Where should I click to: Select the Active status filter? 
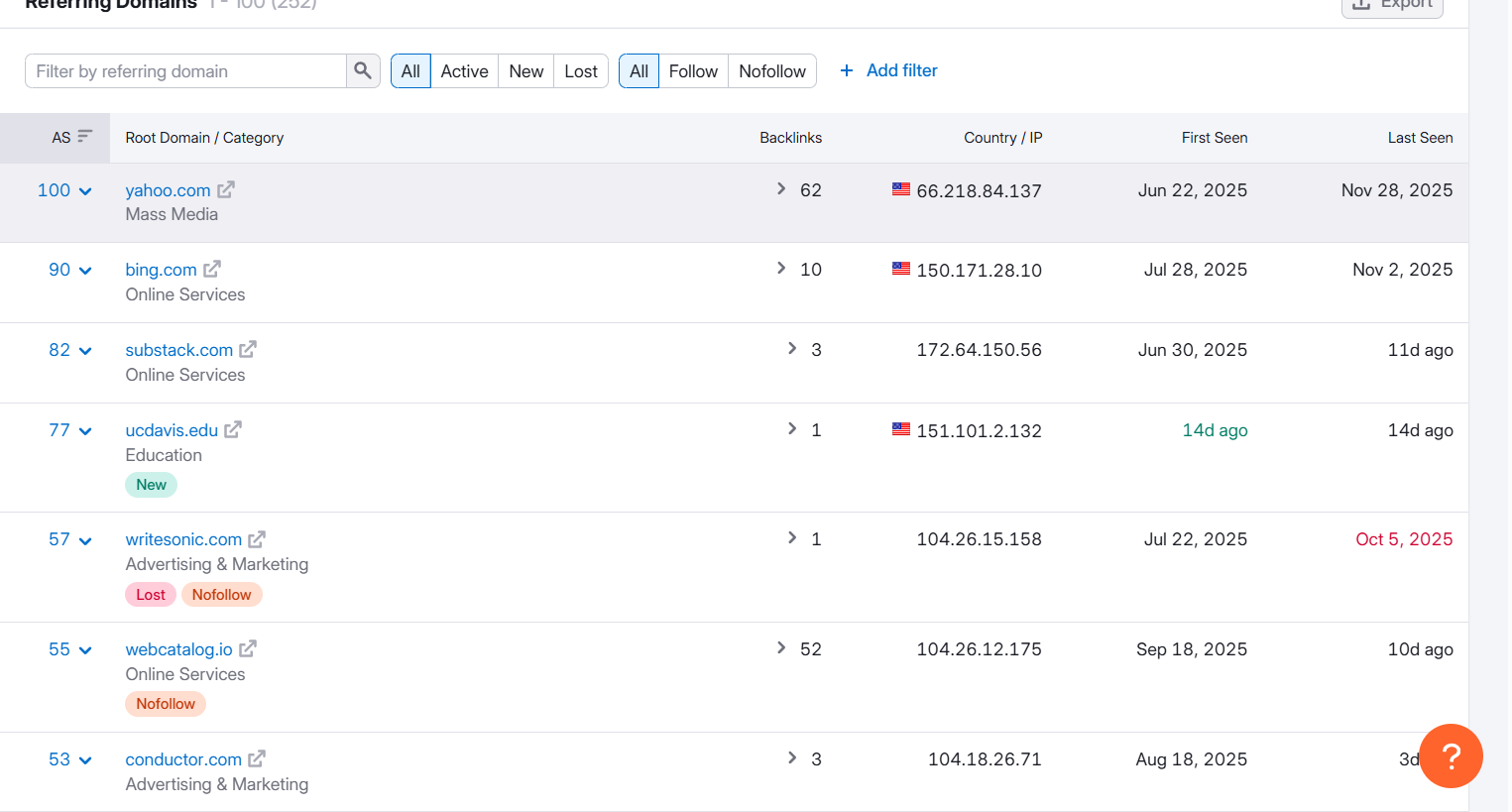pyautogui.click(x=464, y=70)
